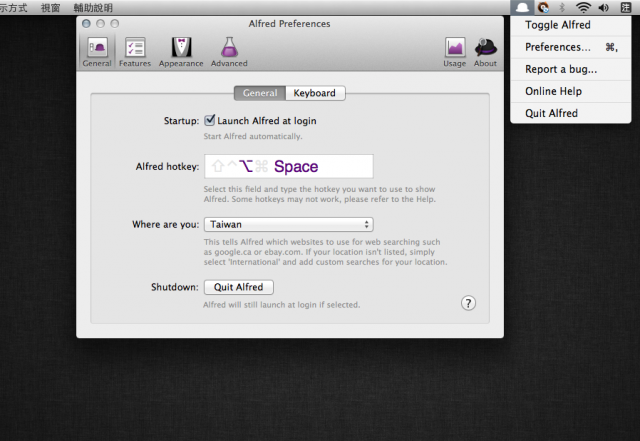
Task: Expand the Where are you Taiwan dropdown
Action: pos(289,224)
